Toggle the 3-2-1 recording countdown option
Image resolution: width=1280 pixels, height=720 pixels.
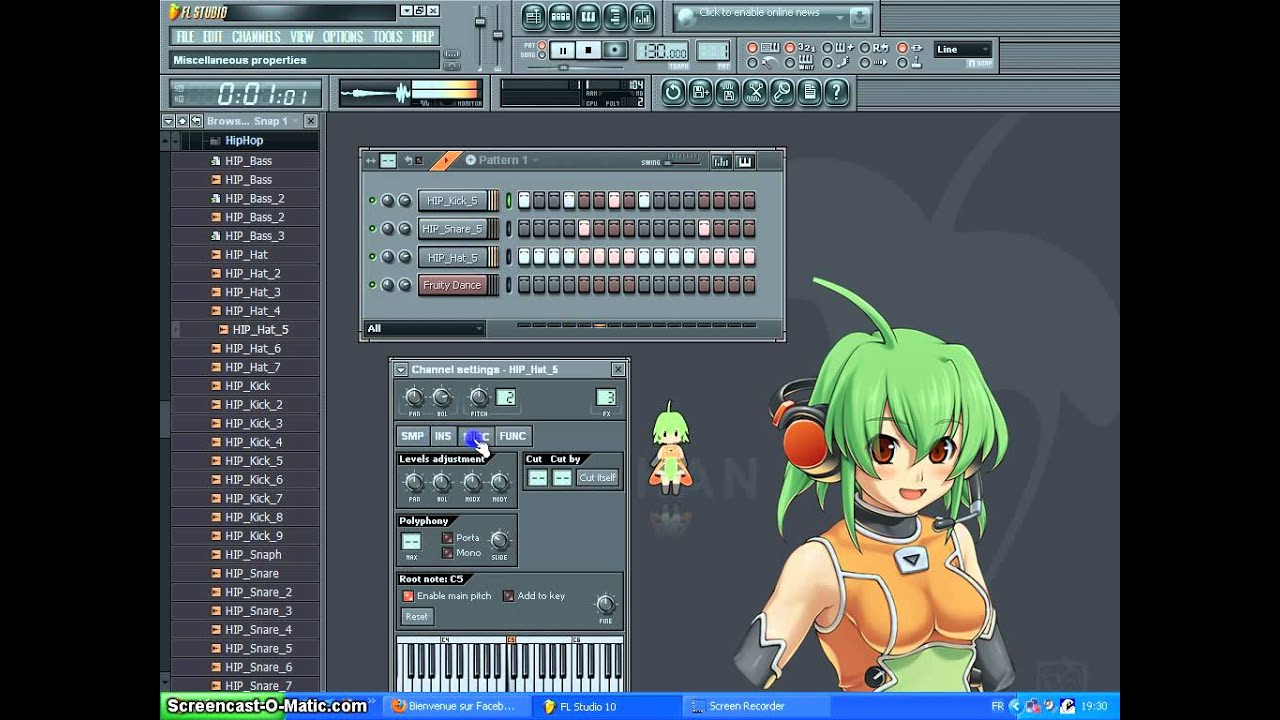tap(791, 47)
